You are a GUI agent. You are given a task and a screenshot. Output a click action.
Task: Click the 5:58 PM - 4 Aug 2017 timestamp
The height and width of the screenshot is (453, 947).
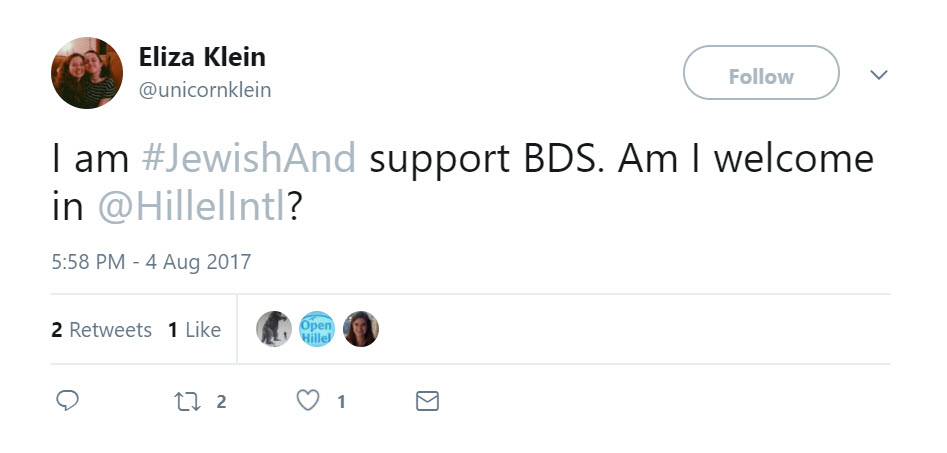151,262
